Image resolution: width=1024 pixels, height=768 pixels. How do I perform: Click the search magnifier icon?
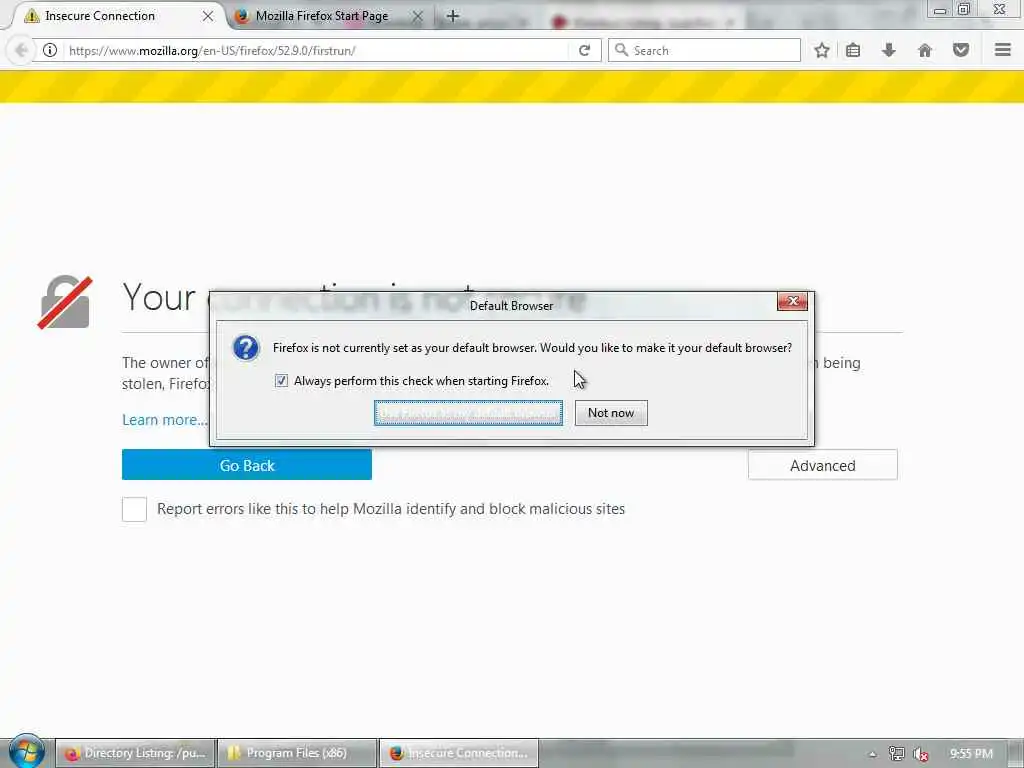tap(621, 50)
